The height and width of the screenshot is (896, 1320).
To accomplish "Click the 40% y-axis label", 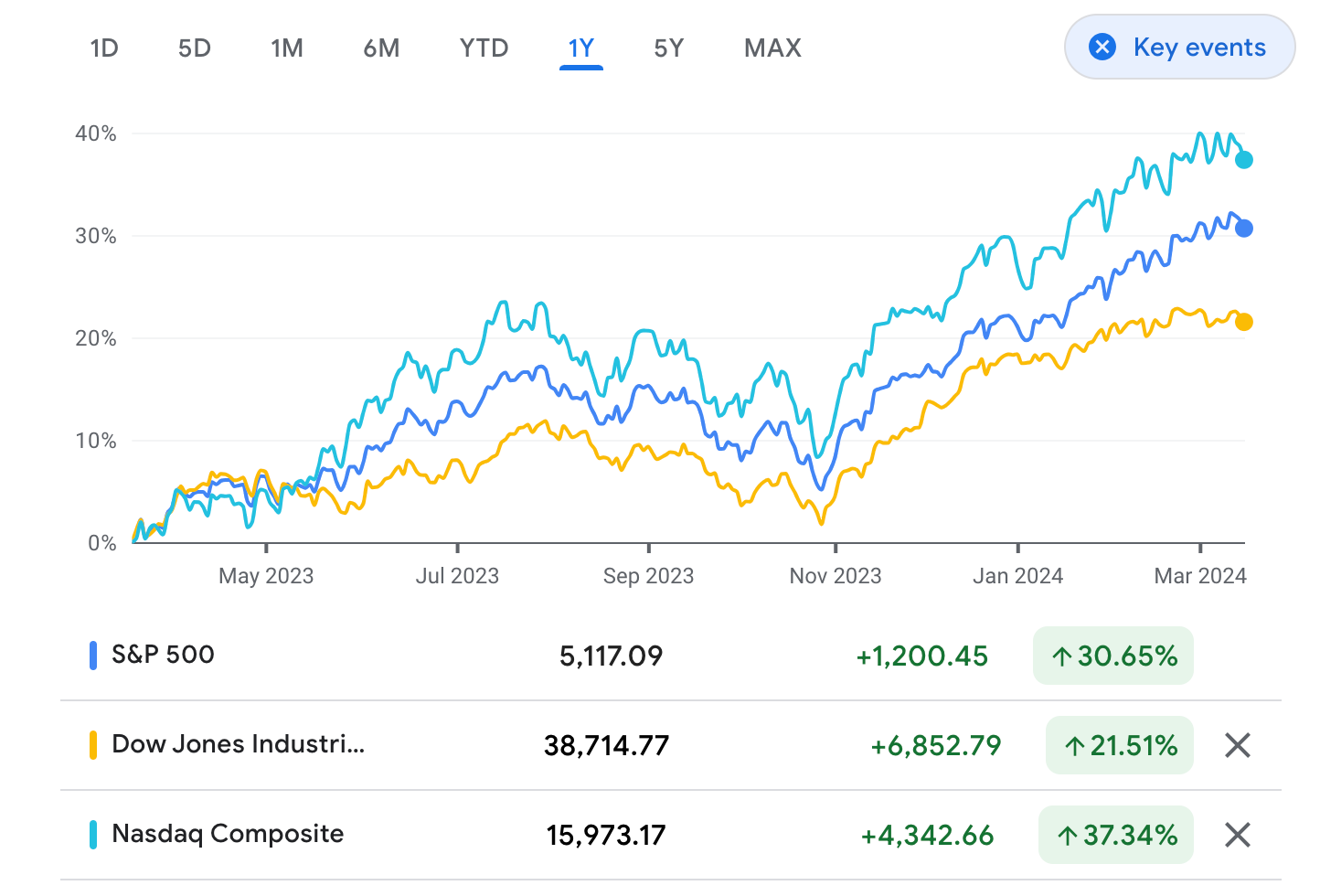I will coord(96,133).
